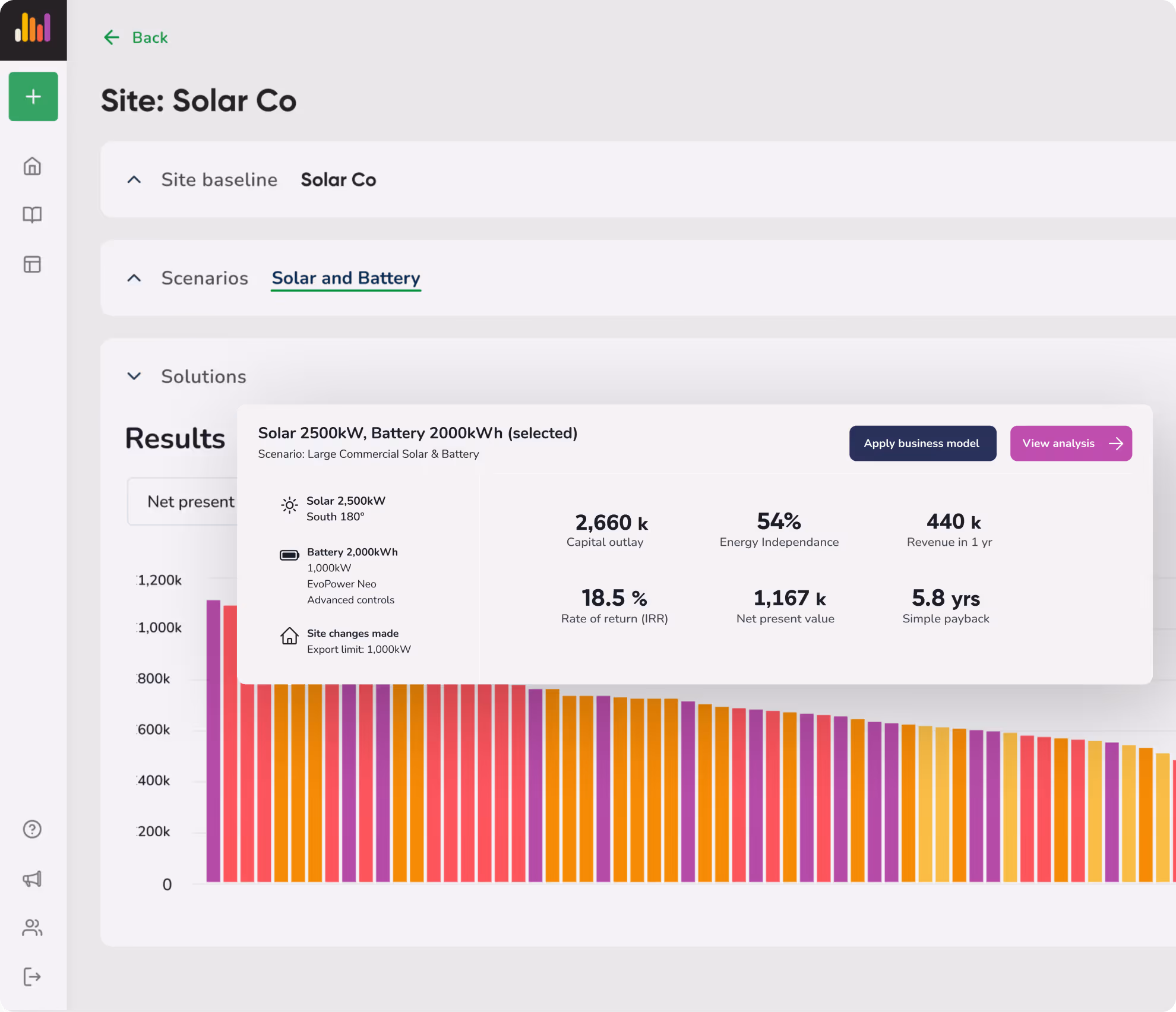Collapse the Scenarios section chevron
Image resolution: width=1176 pixels, height=1012 pixels.
click(x=134, y=278)
